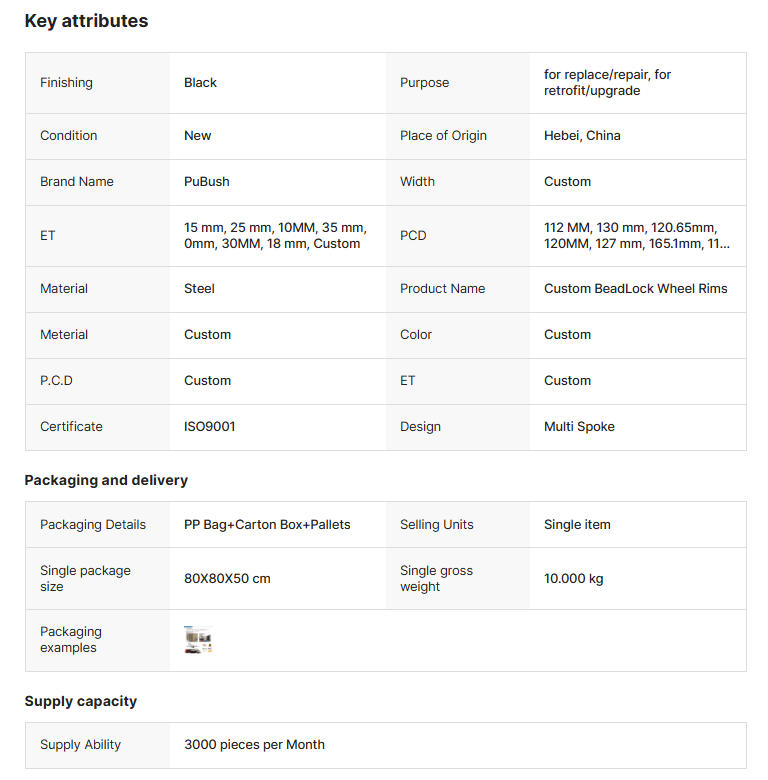Open the packaging examples thumbnail image
The image size is (768, 780).
click(198, 640)
